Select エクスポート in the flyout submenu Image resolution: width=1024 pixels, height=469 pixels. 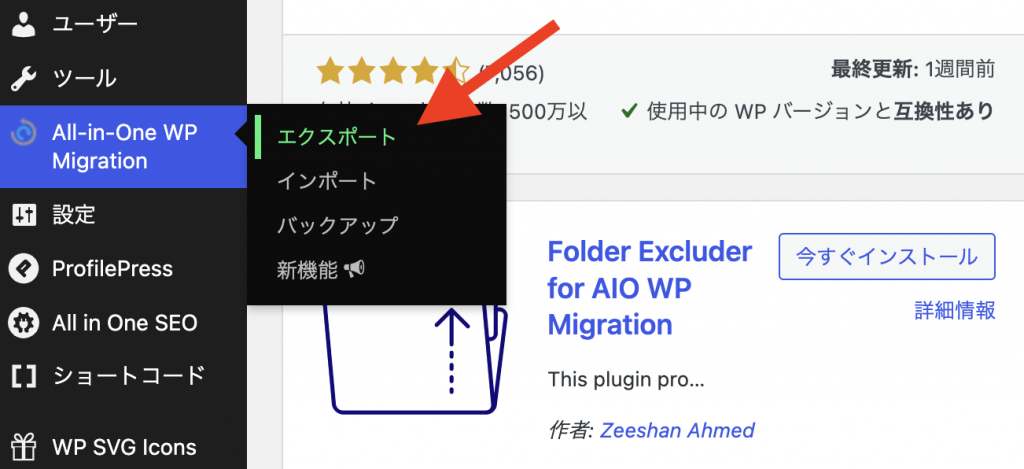point(337,137)
